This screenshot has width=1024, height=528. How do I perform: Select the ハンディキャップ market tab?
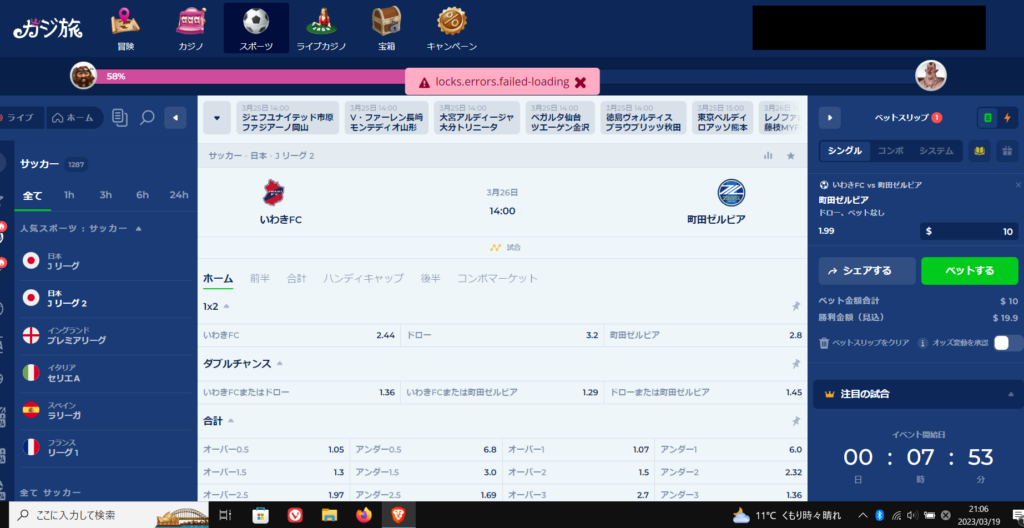(363, 278)
